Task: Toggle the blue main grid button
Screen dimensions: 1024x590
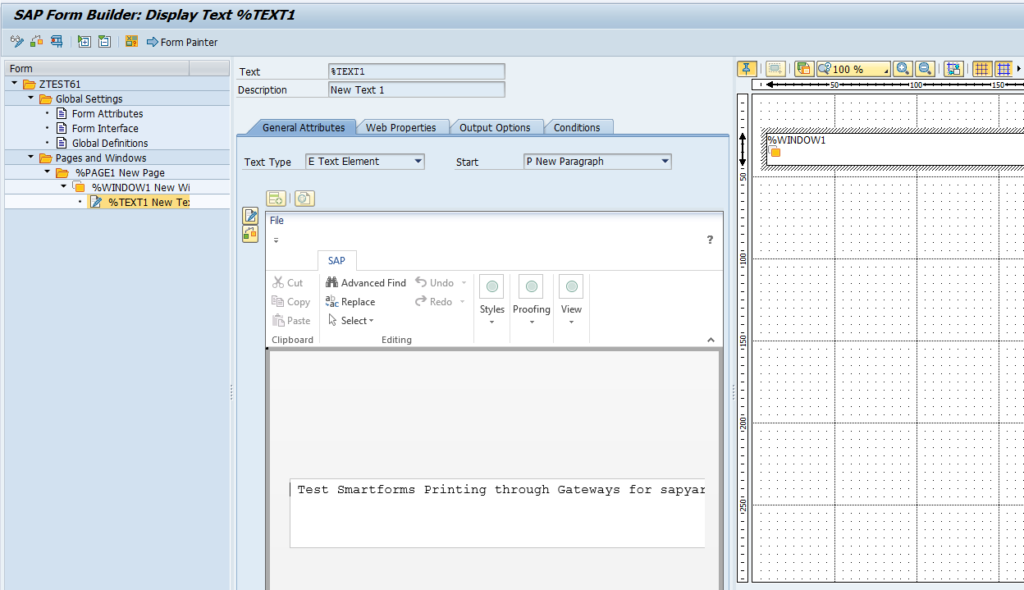Action: (1004, 69)
